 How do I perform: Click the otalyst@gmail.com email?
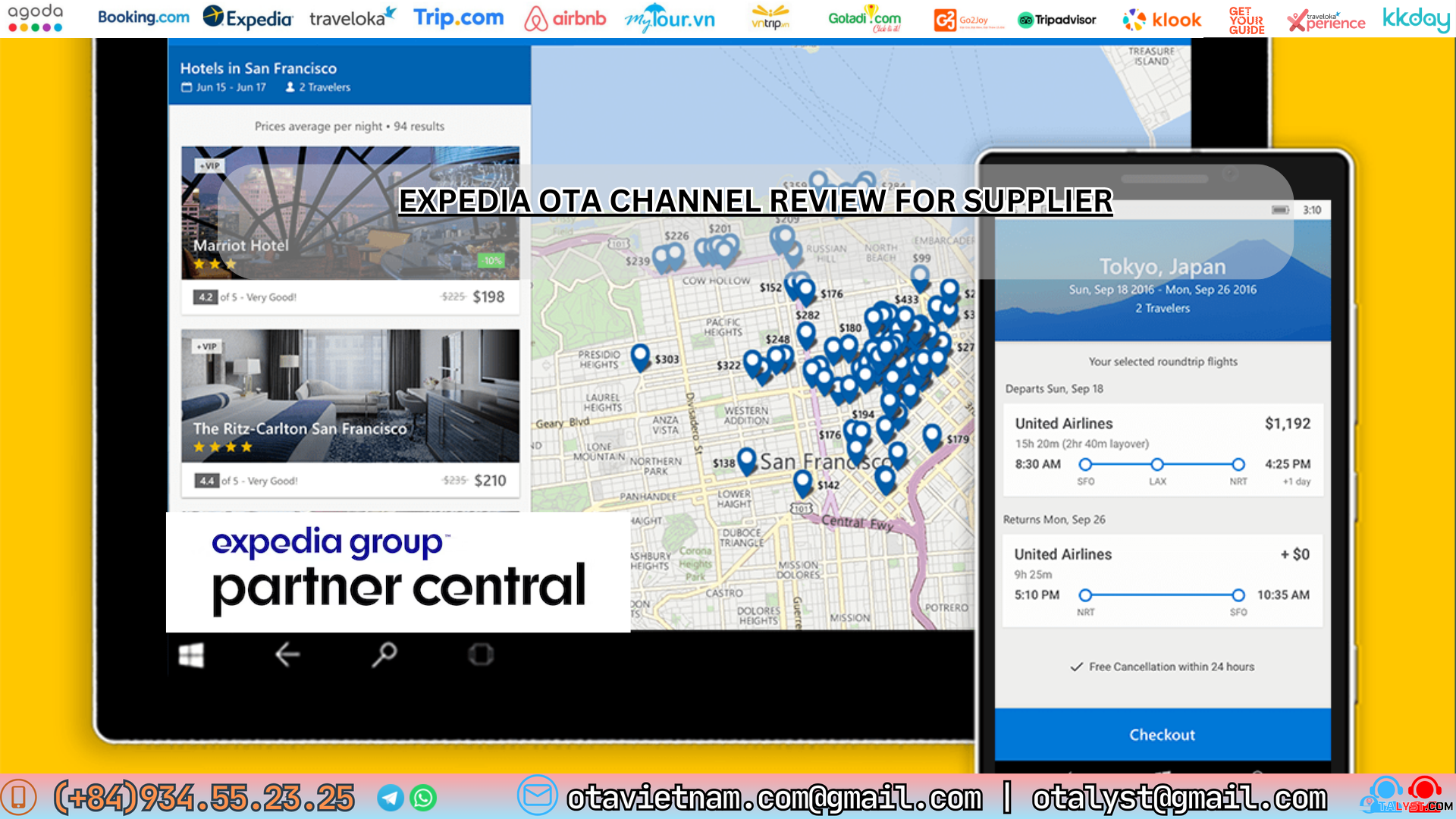[1179, 798]
